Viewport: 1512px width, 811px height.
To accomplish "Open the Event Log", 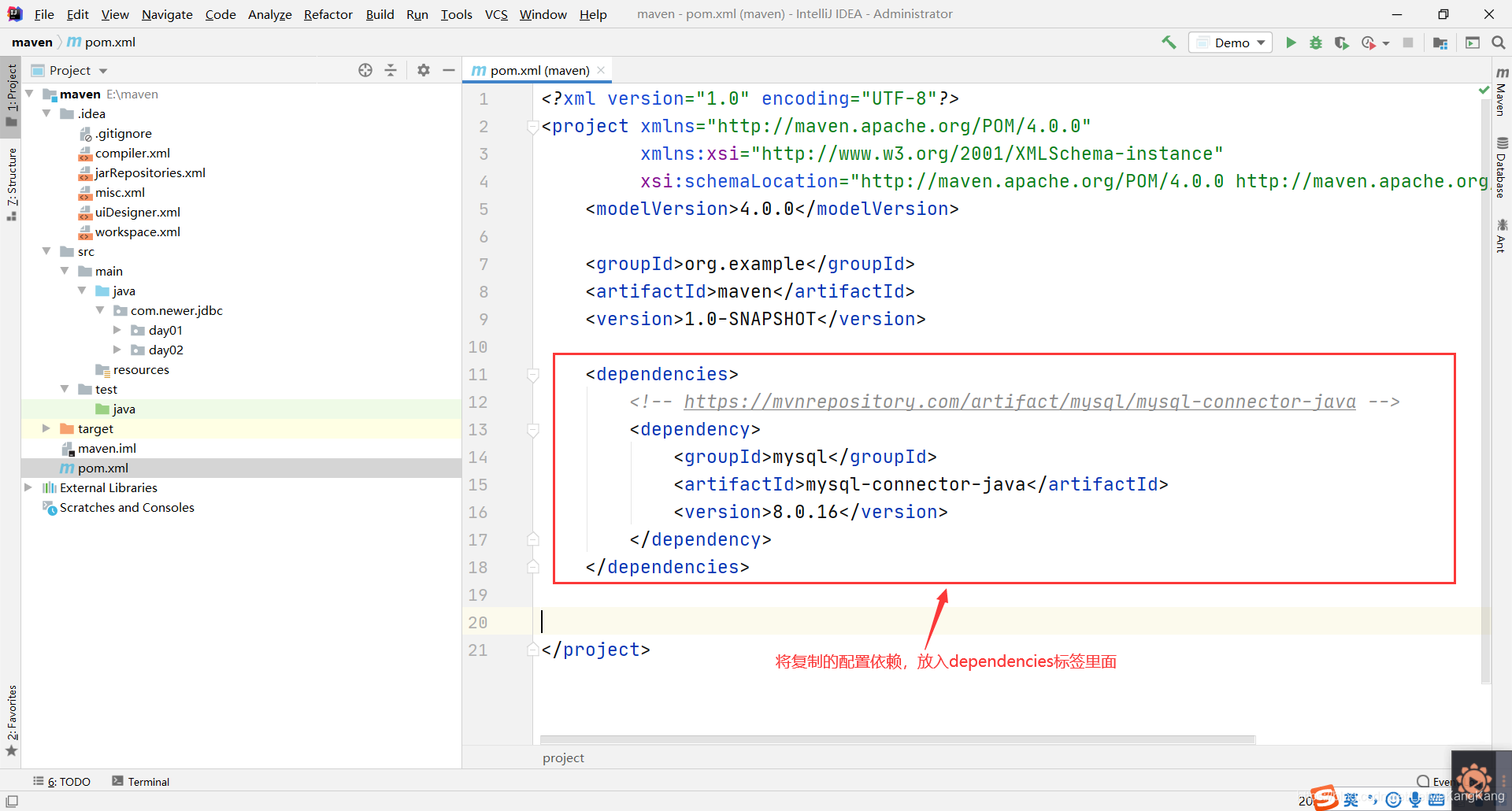I will tap(1441, 781).
